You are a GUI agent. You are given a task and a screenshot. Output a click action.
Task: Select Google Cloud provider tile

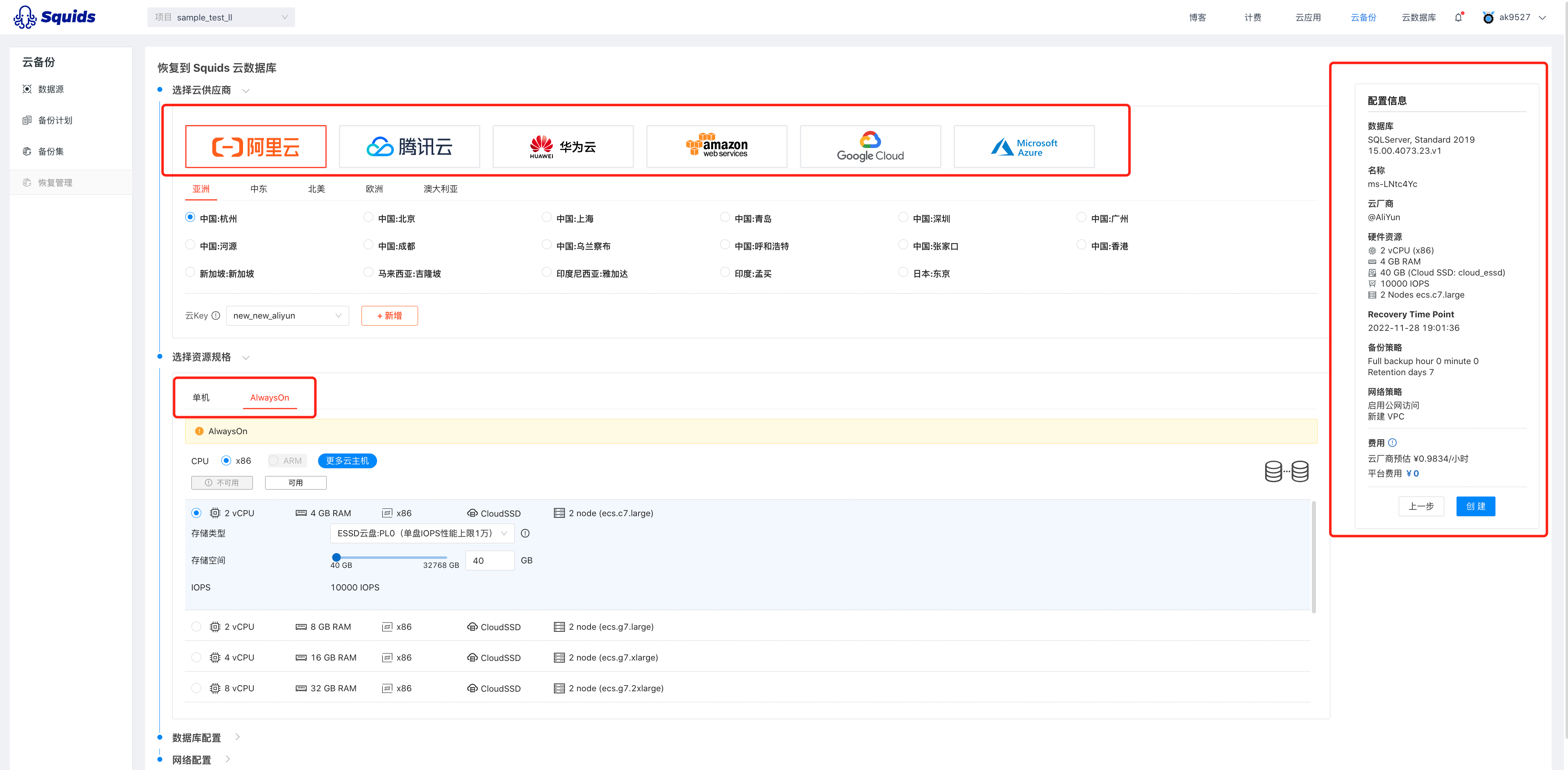pyautogui.click(x=870, y=146)
